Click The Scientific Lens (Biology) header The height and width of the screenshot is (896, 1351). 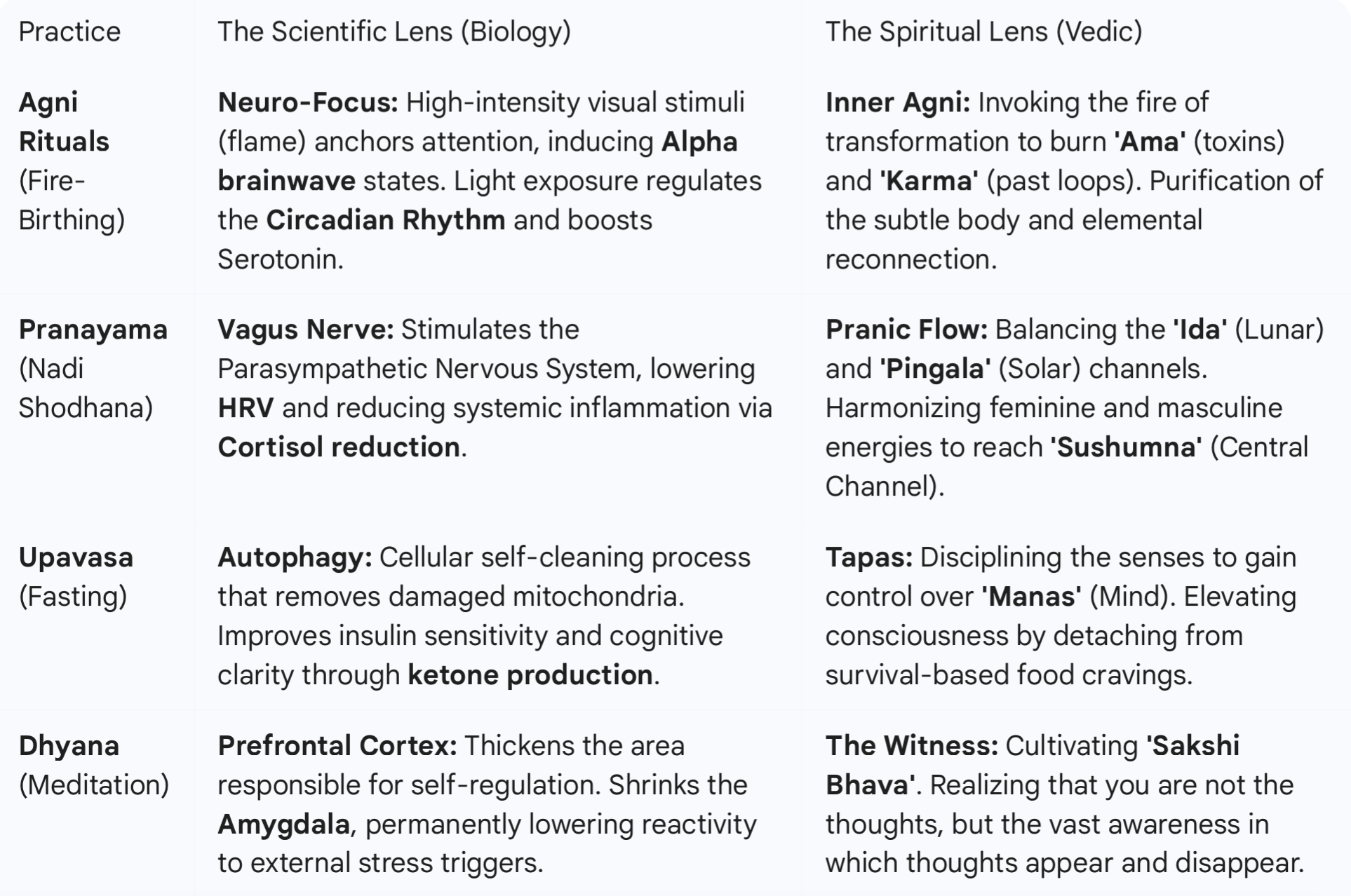(394, 32)
